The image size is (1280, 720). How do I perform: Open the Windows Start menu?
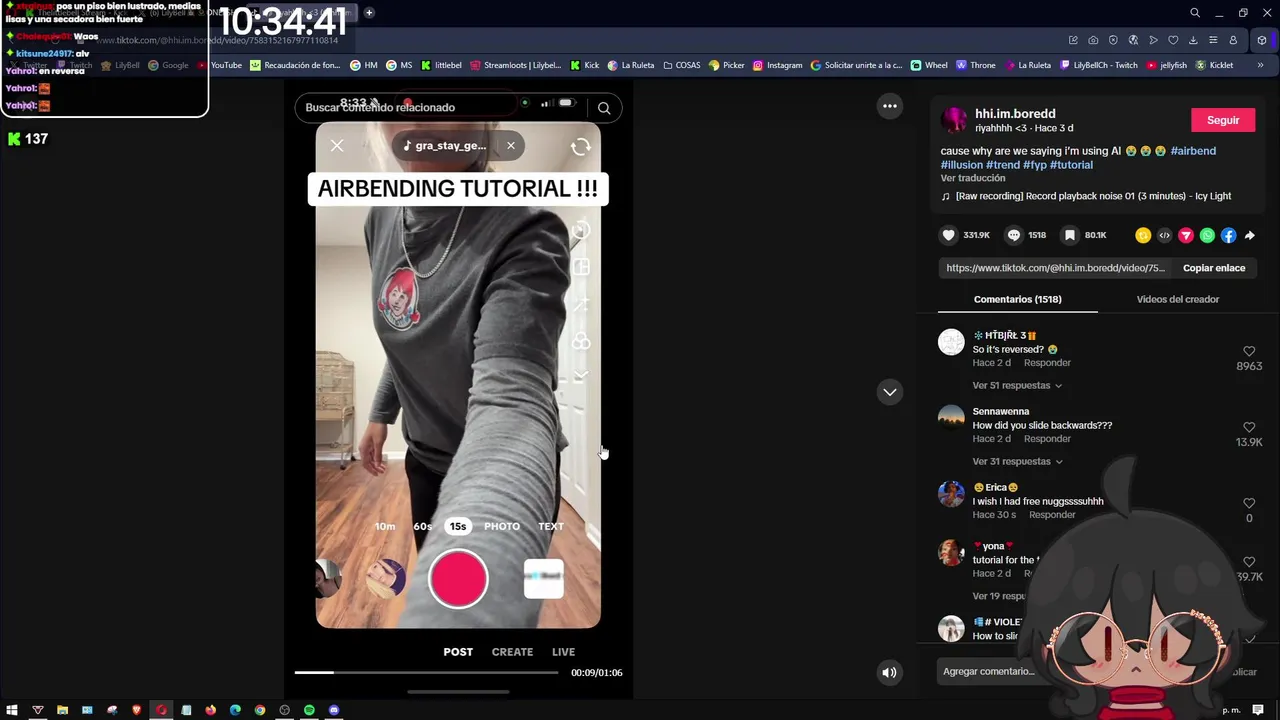[x=13, y=710]
